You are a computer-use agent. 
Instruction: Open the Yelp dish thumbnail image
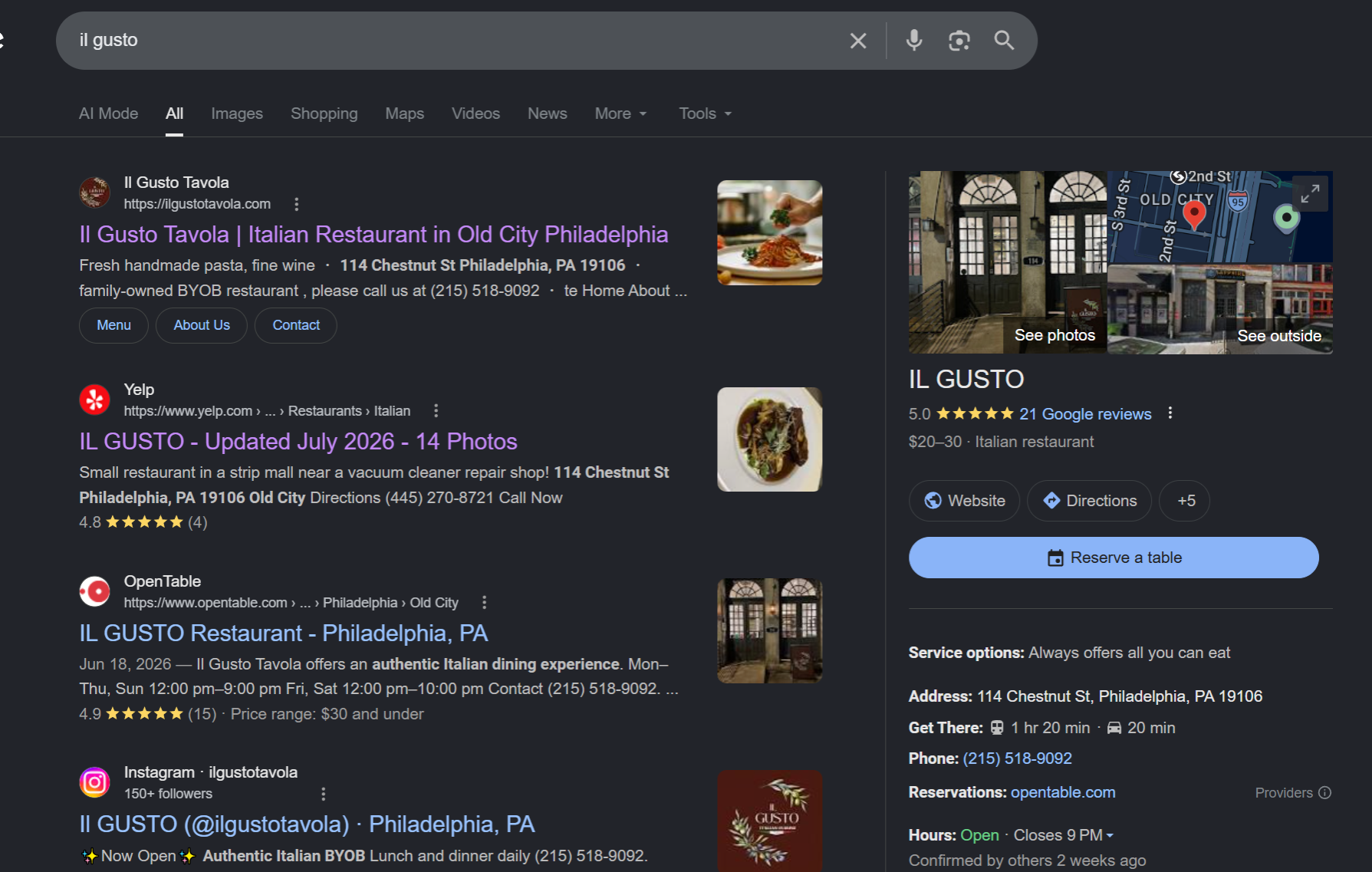[x=770, y=439]
